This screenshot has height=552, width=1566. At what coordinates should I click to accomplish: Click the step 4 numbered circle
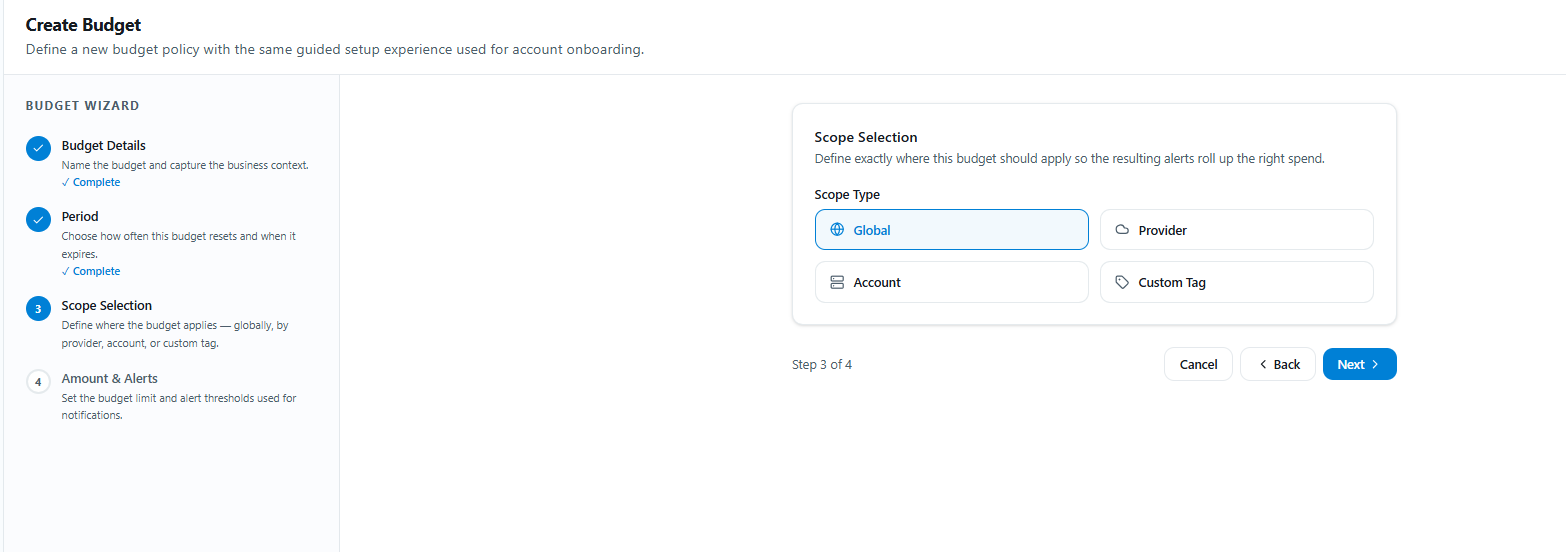pyautogui.click(x=38, y=382)
